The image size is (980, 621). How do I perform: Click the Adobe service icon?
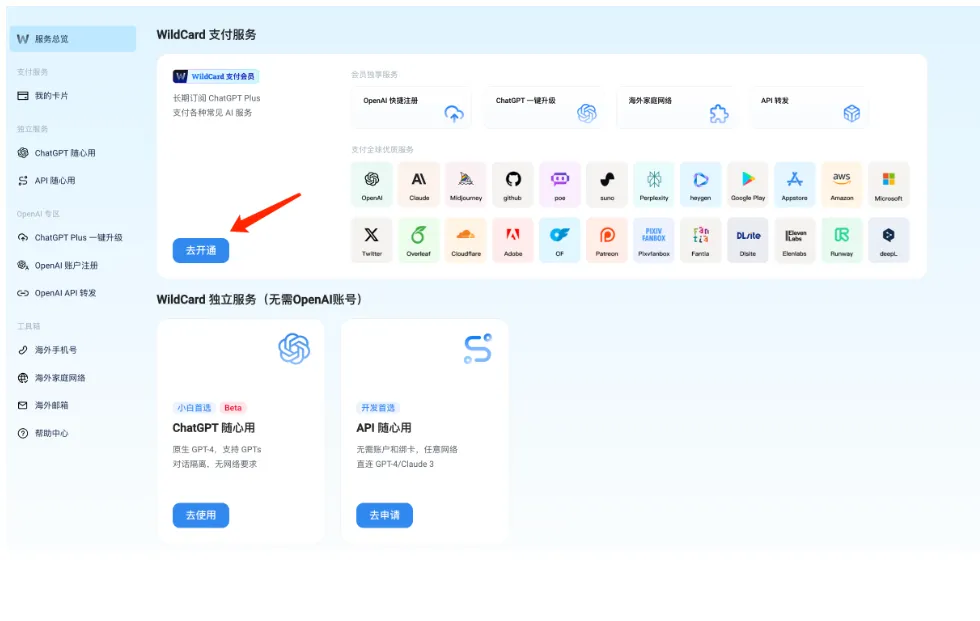click(x=512, y=238)
